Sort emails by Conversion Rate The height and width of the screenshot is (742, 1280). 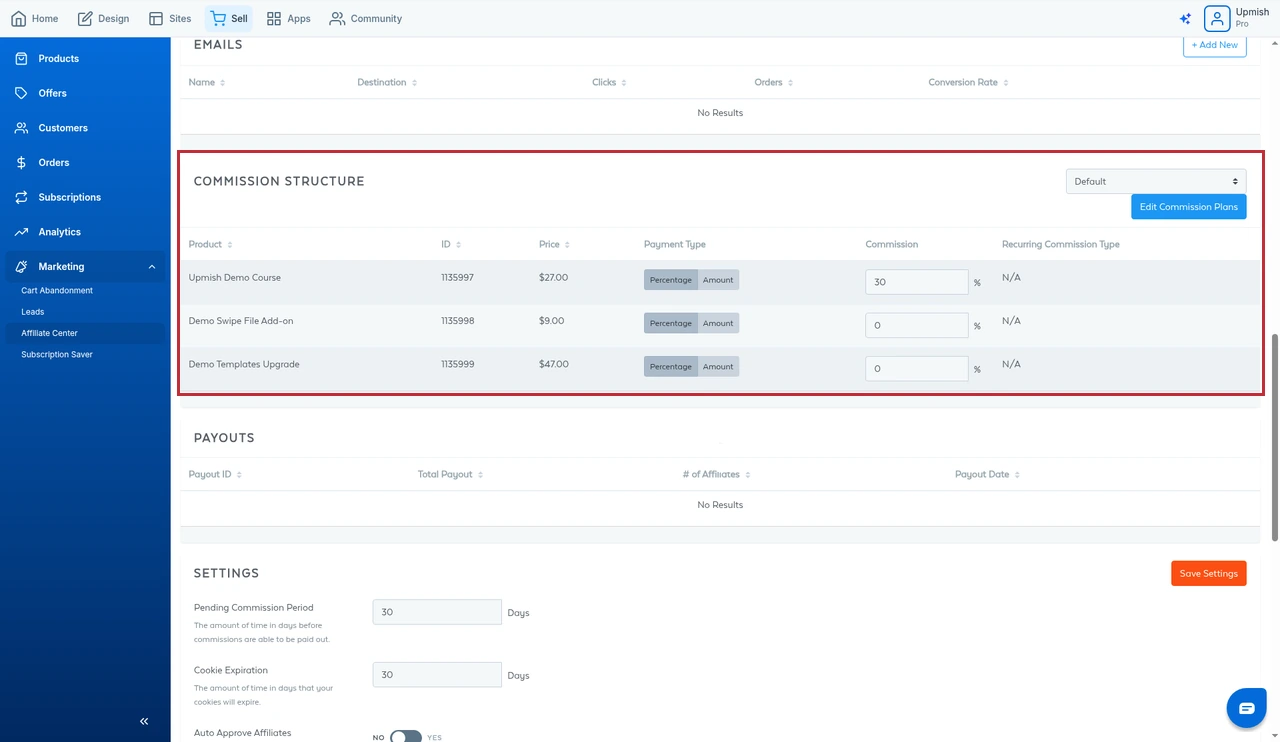click(x=968, y=82)
